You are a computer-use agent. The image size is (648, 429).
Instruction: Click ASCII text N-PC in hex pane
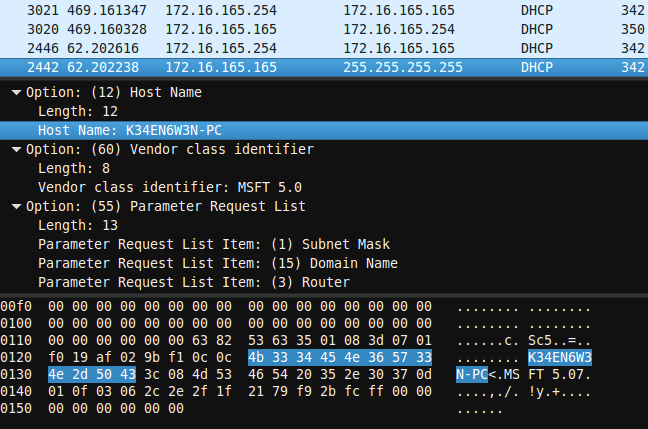pyautogui.click(x=472, y=374)
